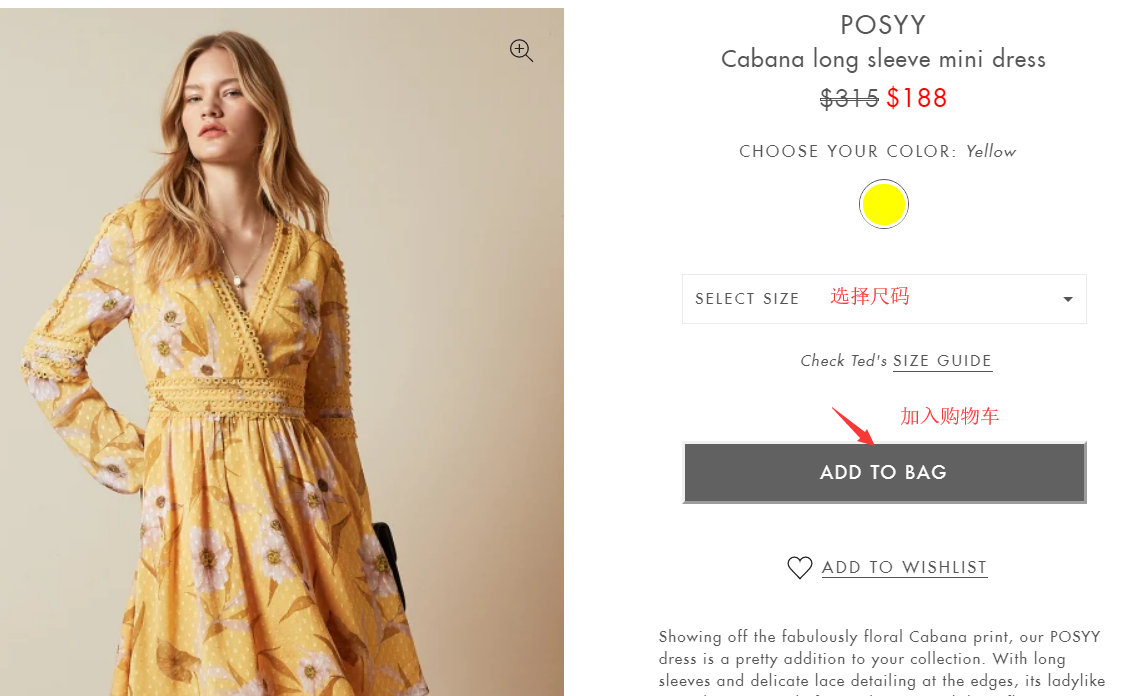Click the red 选择尺码 annotation text
This screenshot has width=1134, height=696.
click(x=870, y=296)
